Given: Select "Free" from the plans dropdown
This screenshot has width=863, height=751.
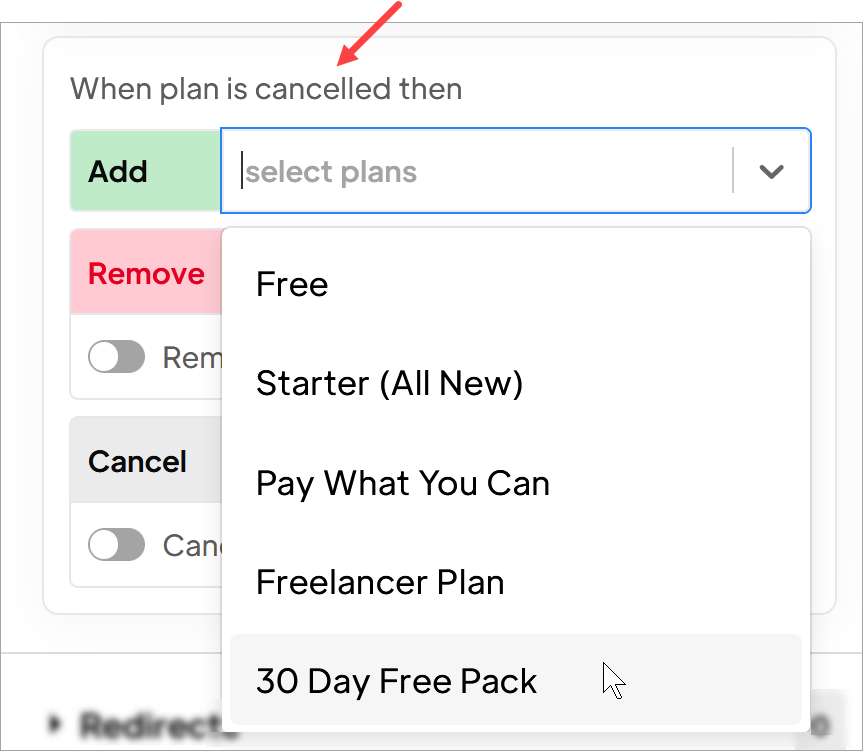Looking at the screenshot, I should click(x=291, y=284).
